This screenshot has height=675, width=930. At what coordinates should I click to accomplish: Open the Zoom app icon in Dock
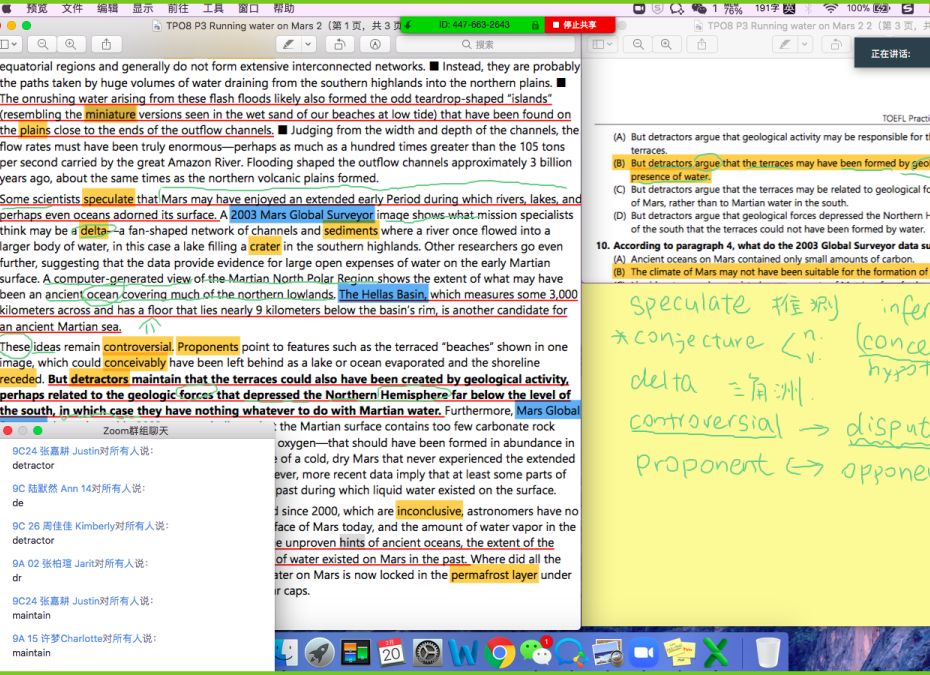[644, 652]
